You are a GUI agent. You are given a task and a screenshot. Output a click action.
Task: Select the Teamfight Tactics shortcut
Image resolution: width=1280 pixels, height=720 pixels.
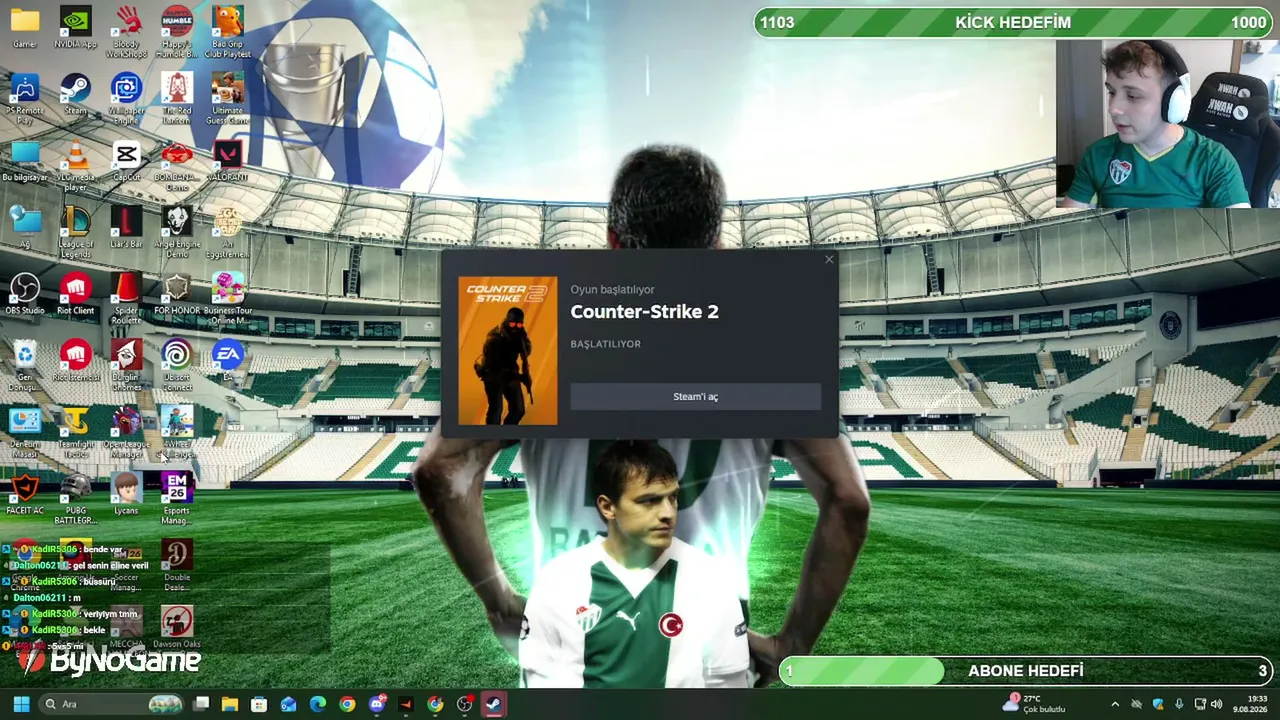[75, 434]
